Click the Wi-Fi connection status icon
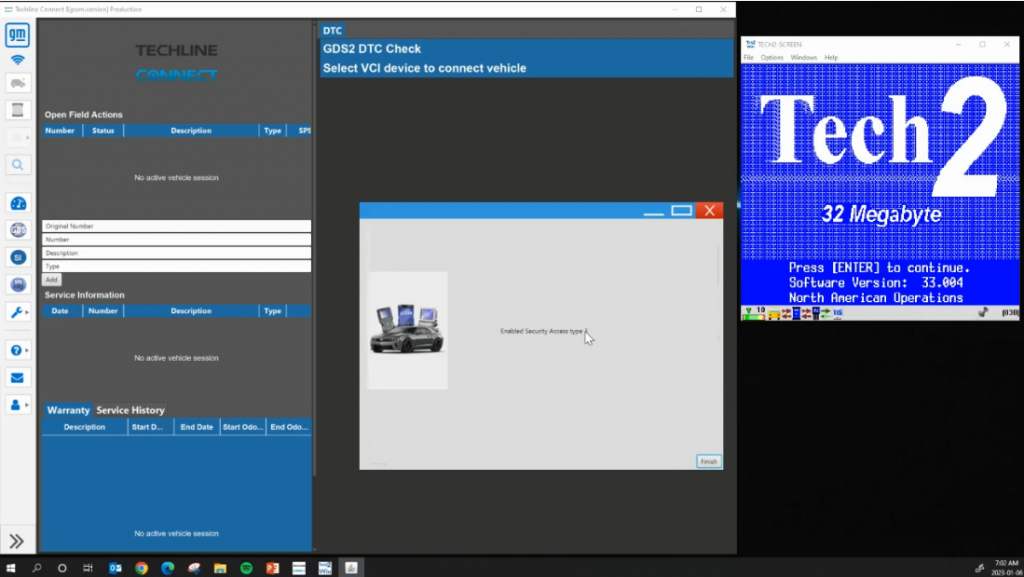Viewport: 1024px width, 577px height. [18, 60]
